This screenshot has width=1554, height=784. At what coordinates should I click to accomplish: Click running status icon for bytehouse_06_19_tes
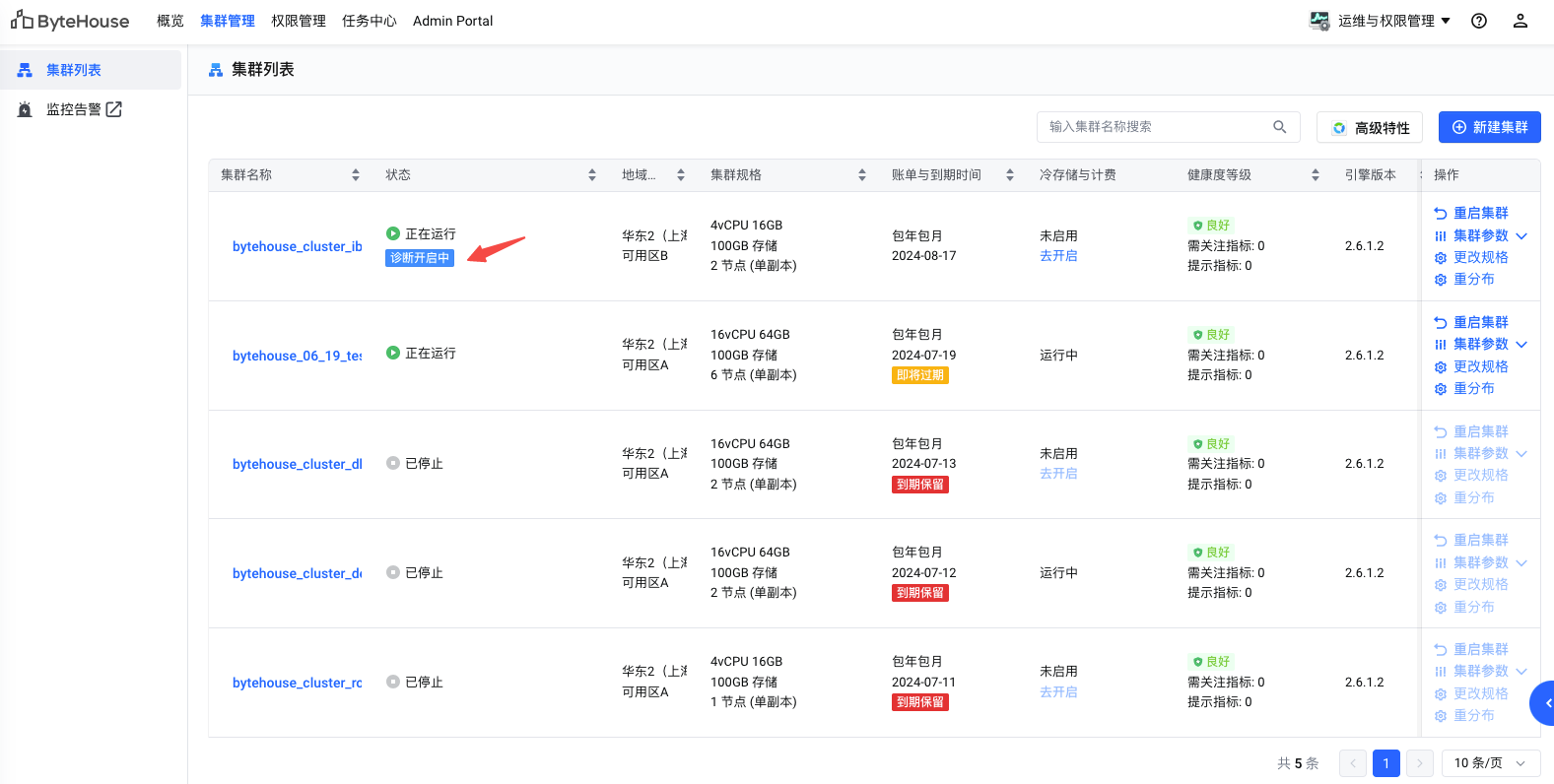pos(393,353)
